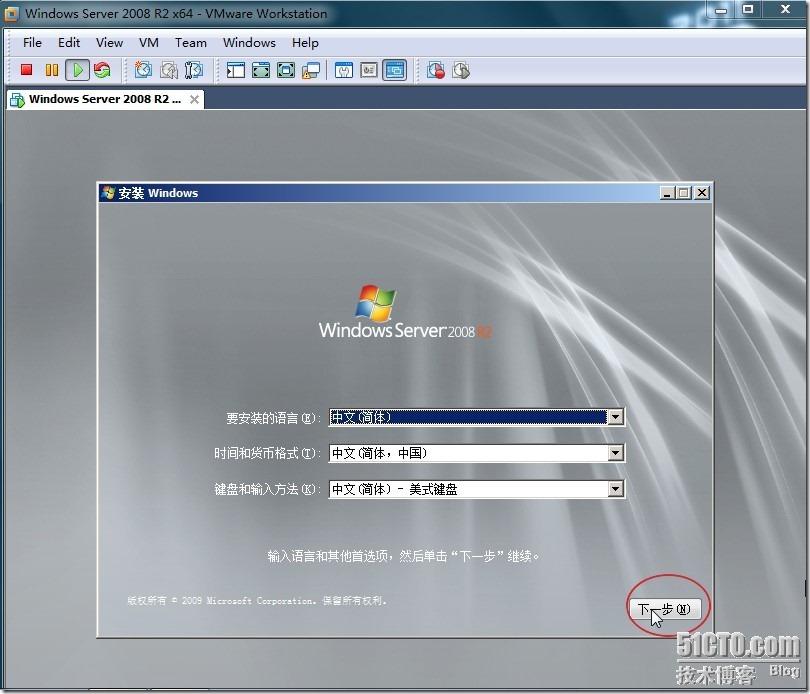
Task: Reset the virtual machine with the red-green arrows icon
Action: (102, 70)
